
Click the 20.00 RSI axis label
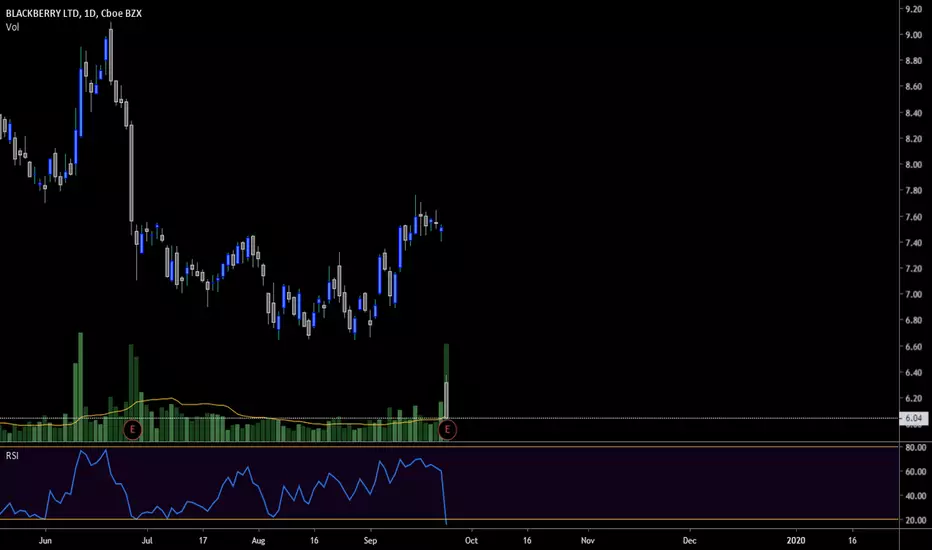(x=915, y=520)
